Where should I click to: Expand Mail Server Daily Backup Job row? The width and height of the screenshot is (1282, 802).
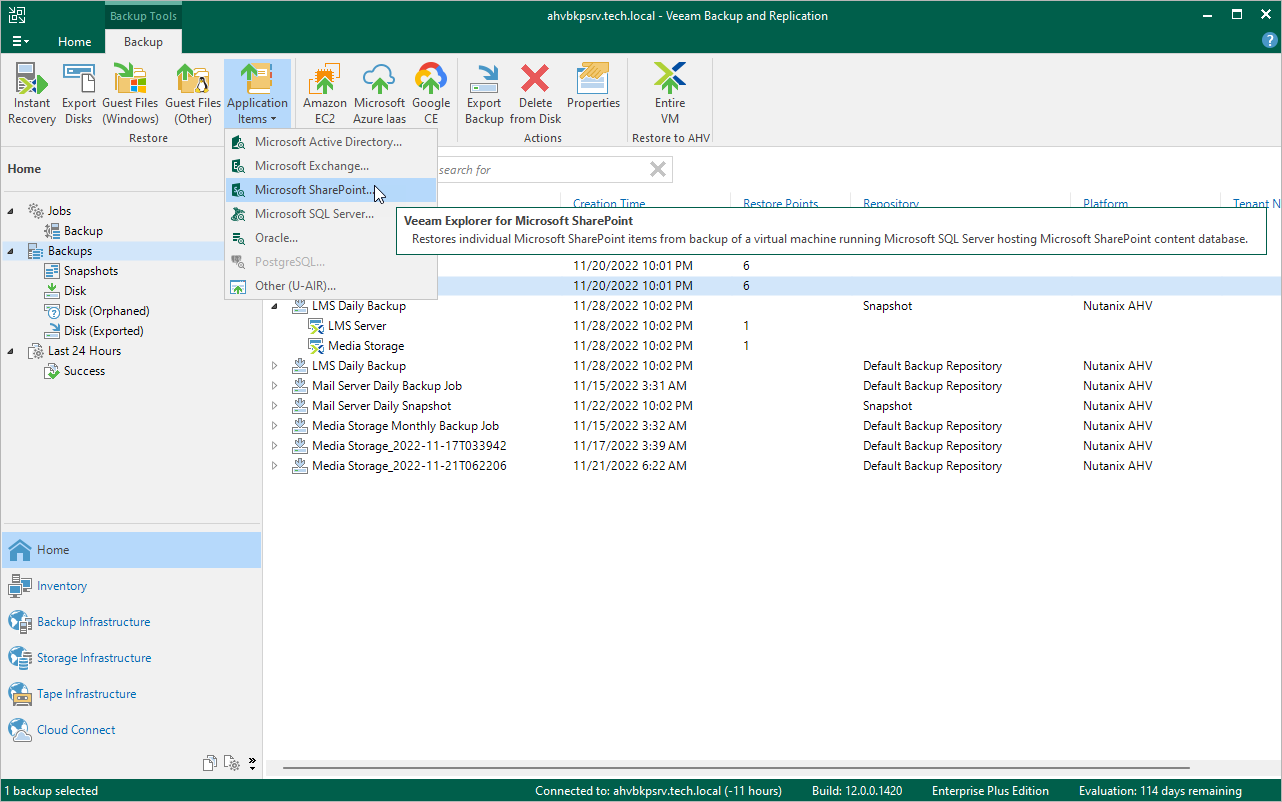click(x=275, y=386)
